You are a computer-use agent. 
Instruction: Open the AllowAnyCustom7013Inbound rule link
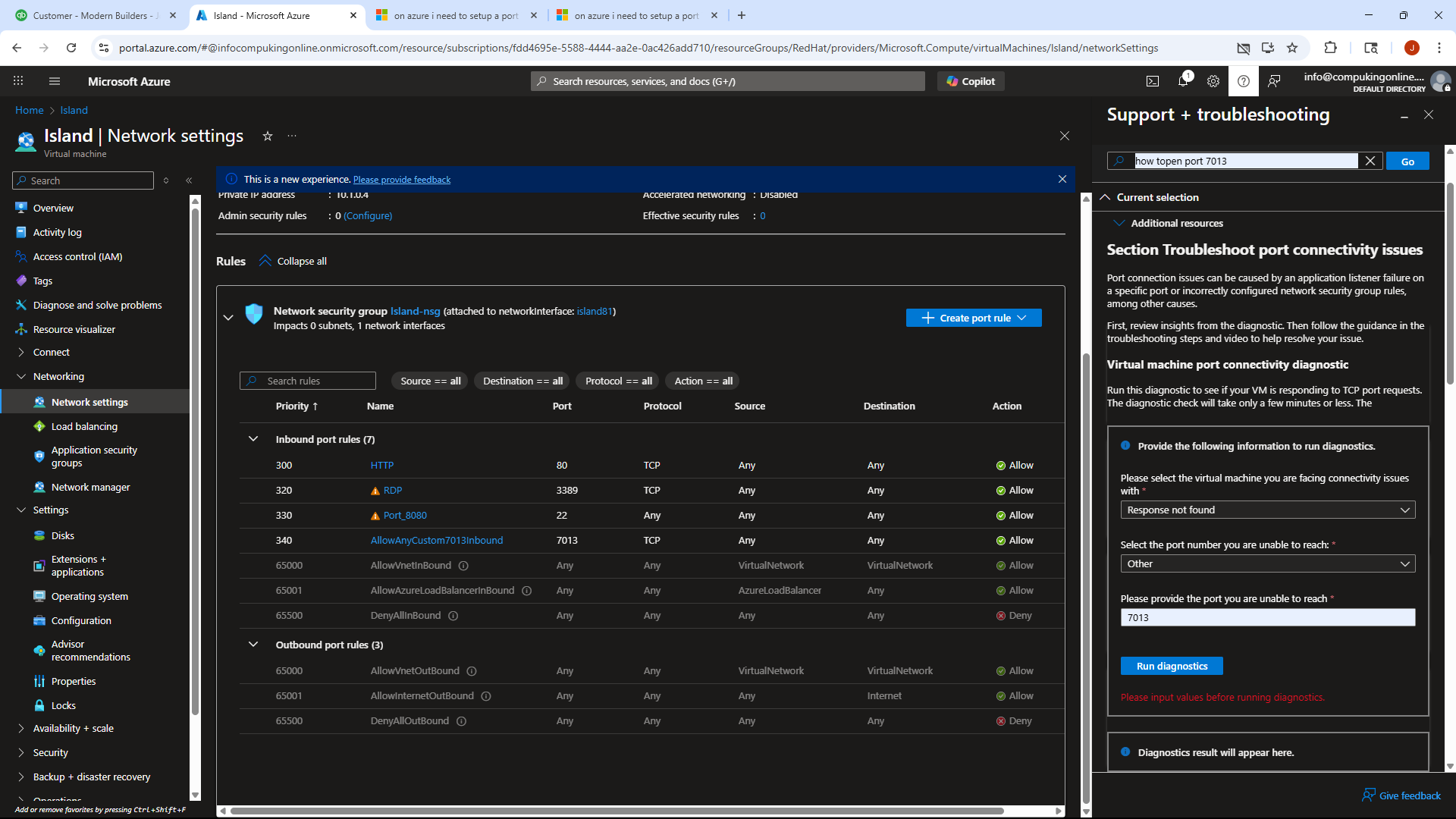(437, 540)
